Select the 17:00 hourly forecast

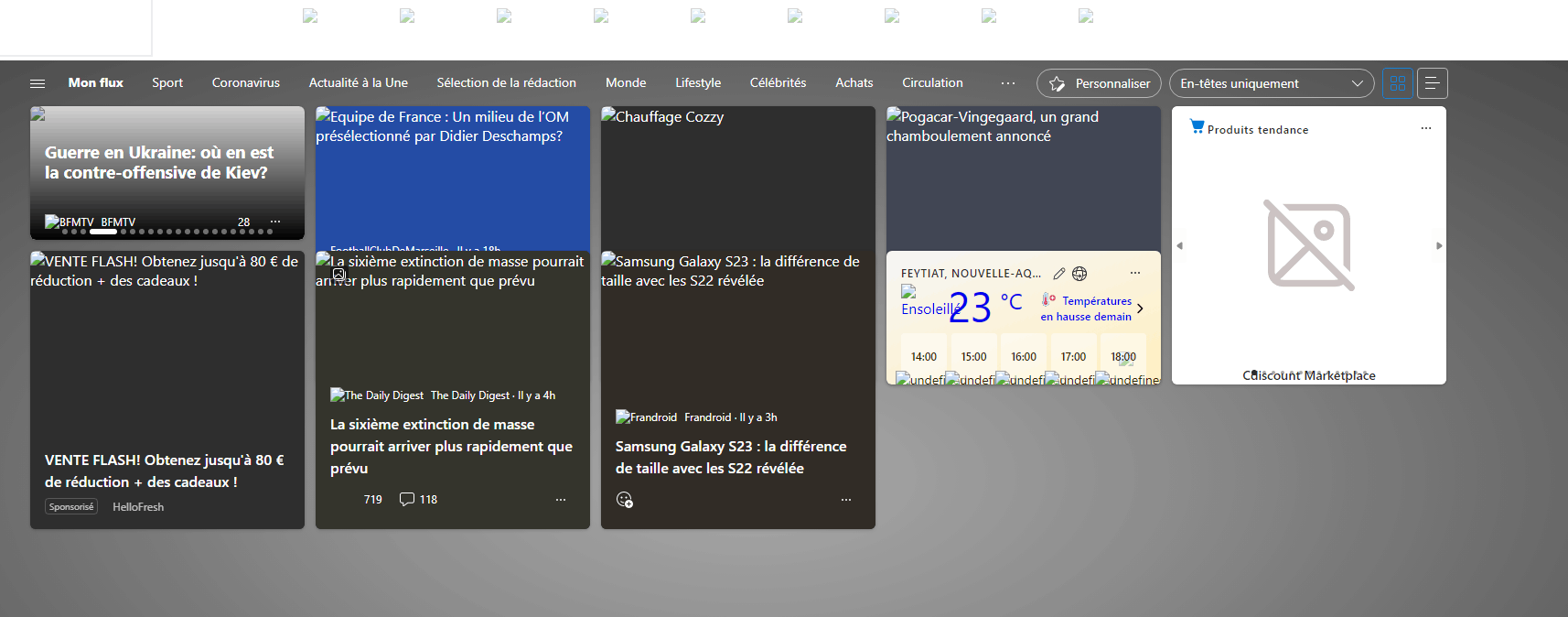(x=1073, y=356)
